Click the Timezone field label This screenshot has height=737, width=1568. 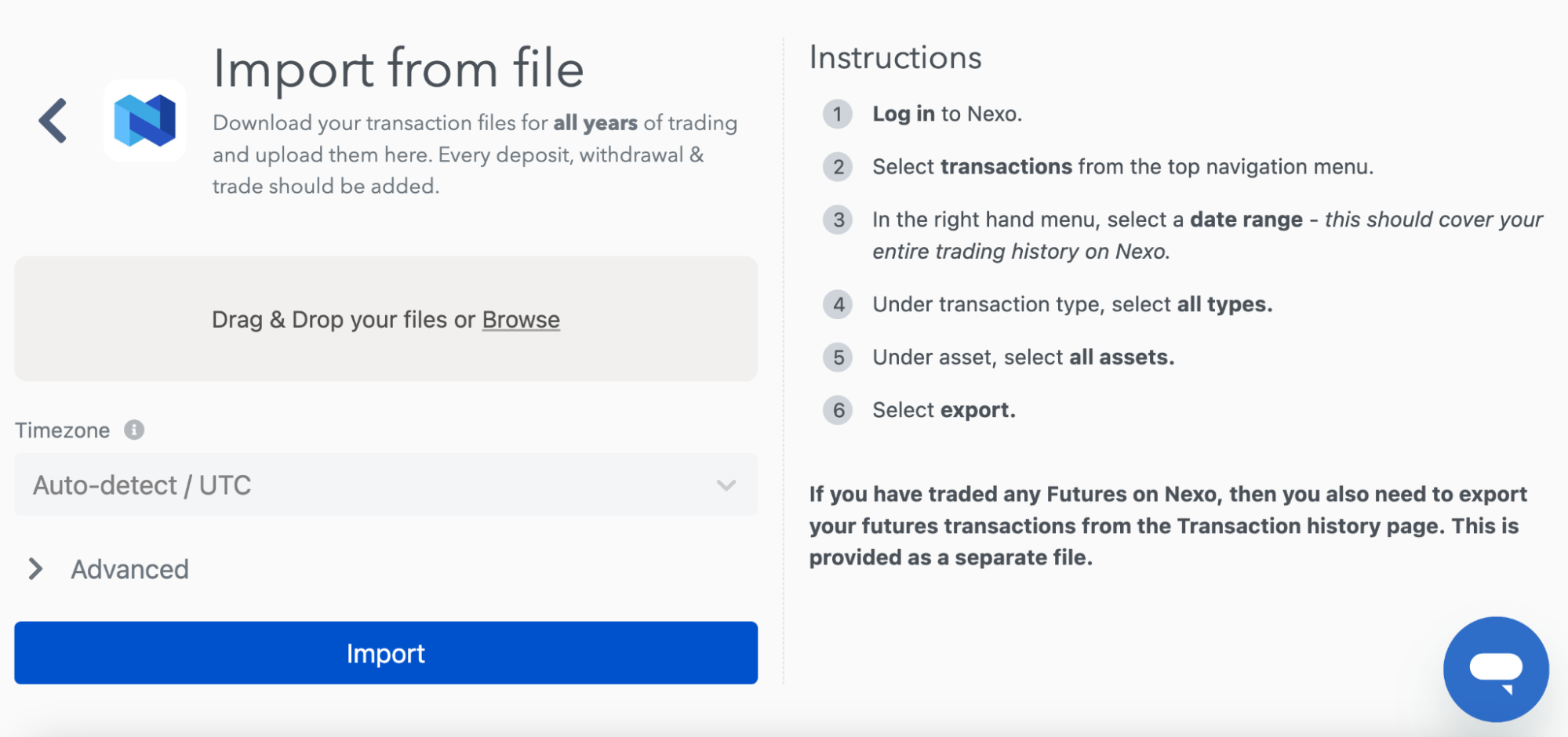point(62,430)
